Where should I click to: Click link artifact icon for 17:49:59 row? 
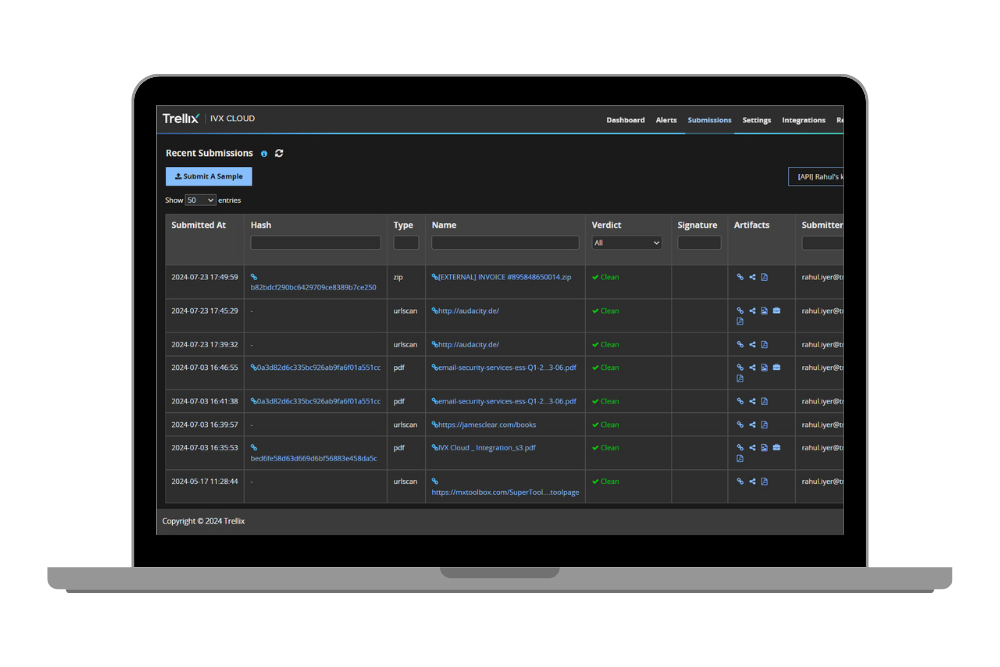point(740,277)
